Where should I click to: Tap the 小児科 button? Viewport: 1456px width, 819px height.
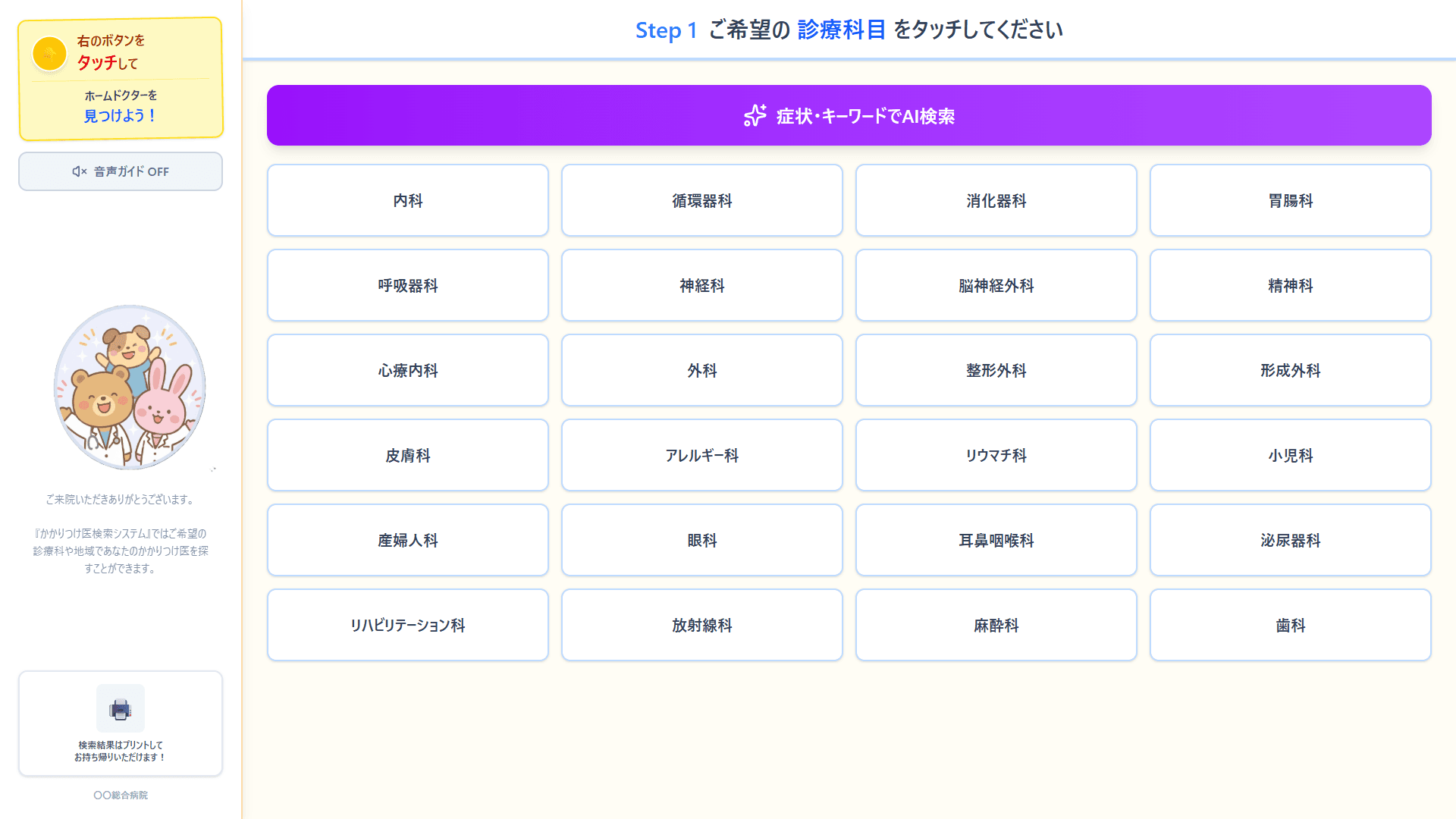(1290, 455)
